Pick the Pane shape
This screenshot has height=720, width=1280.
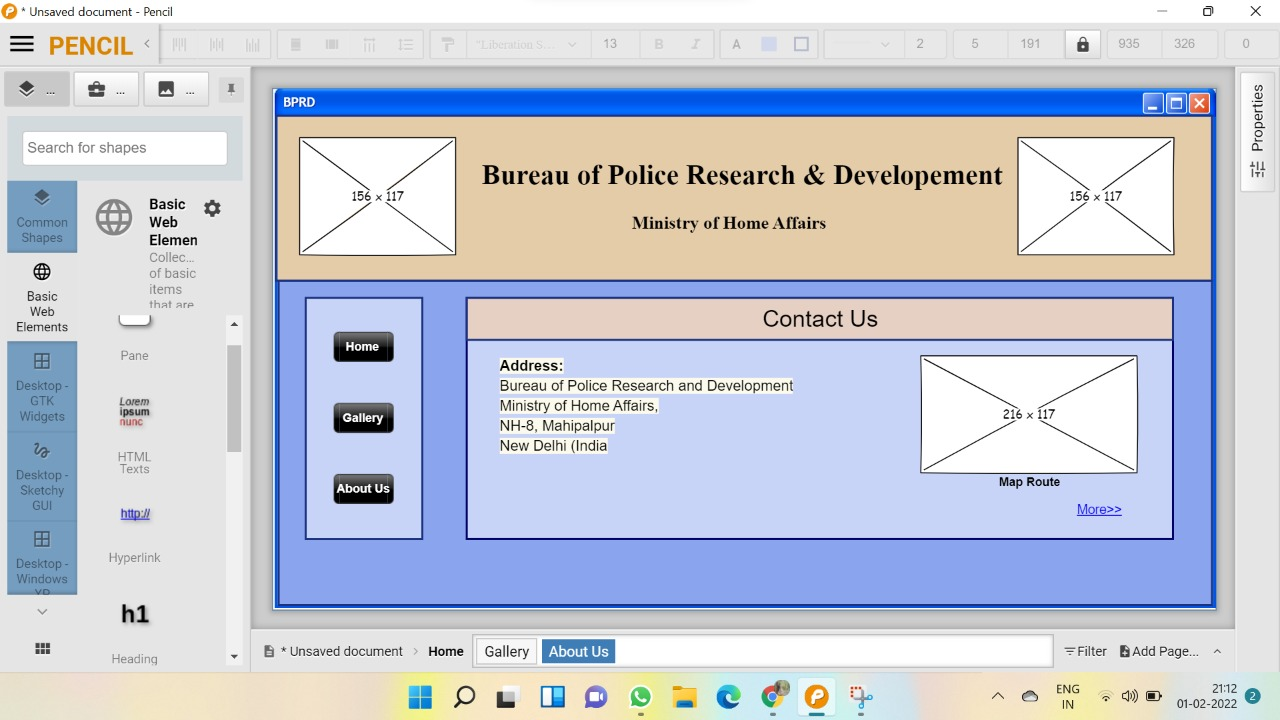tap(135, 338)
